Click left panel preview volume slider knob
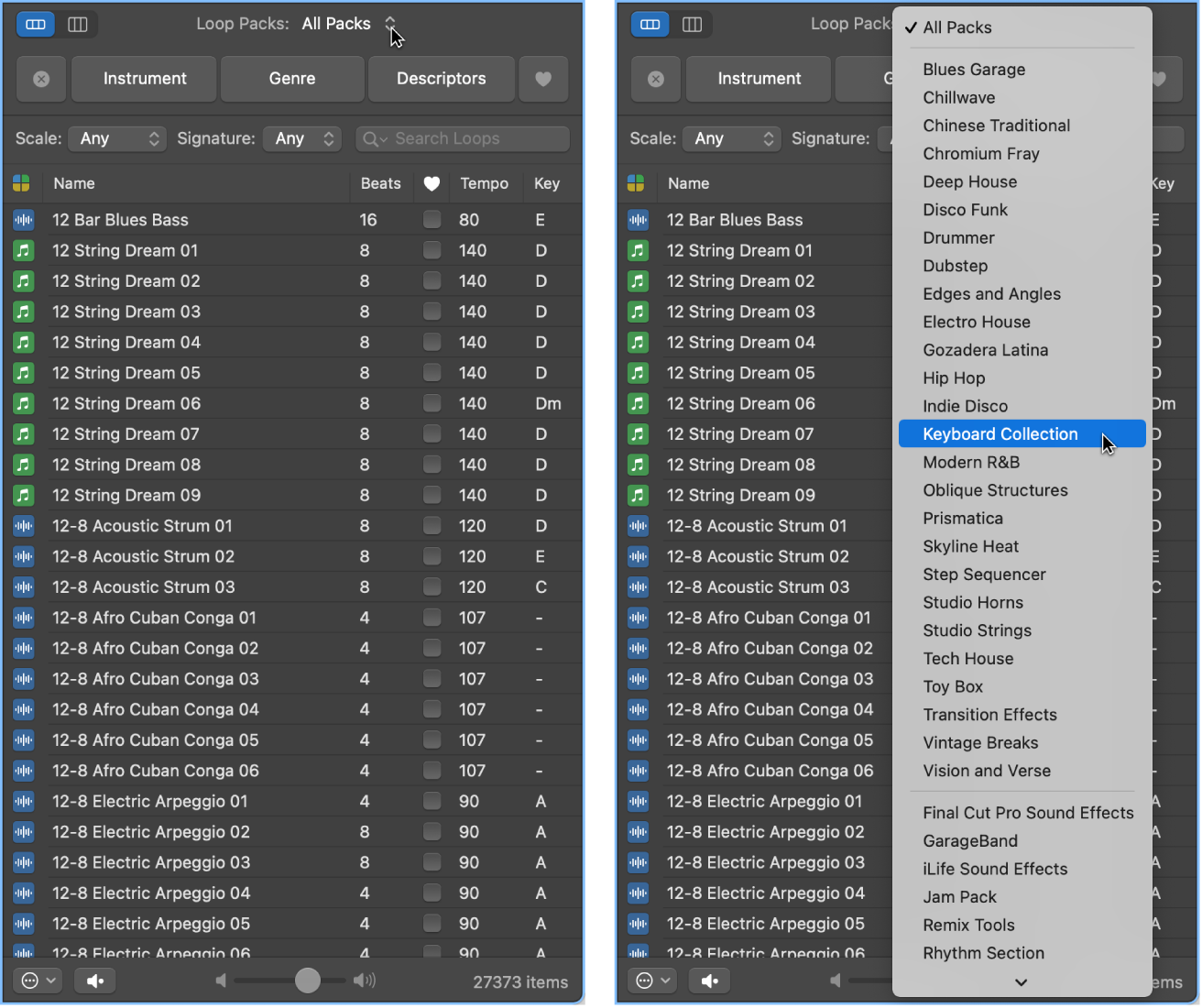Image resolution: width=1202 pixels, height=1008 pixels. 308,981
